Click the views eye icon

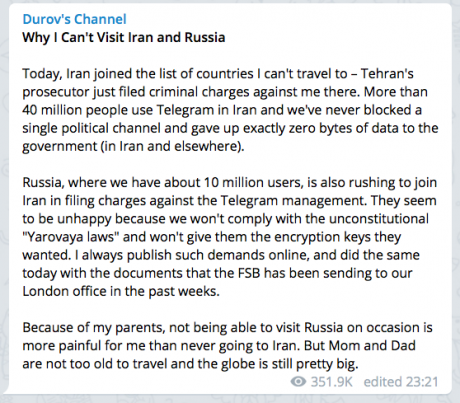298,382
